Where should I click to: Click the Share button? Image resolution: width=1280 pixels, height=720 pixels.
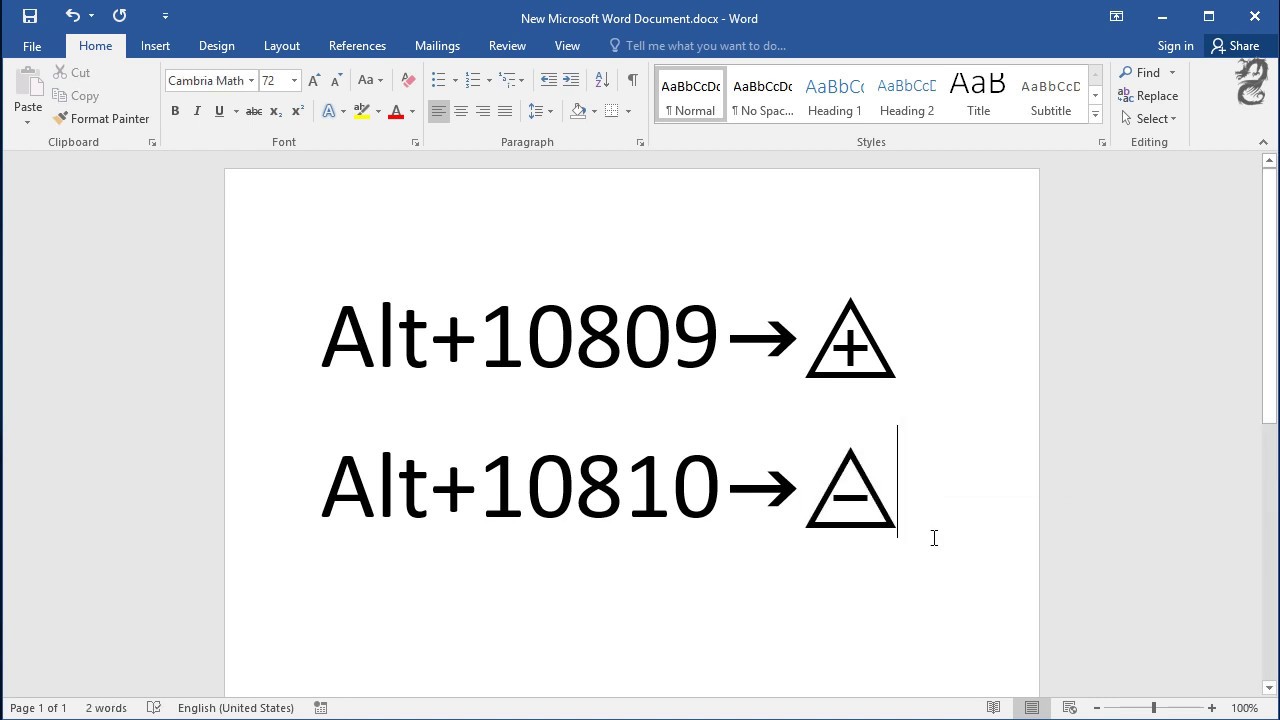click(1235, 45)
